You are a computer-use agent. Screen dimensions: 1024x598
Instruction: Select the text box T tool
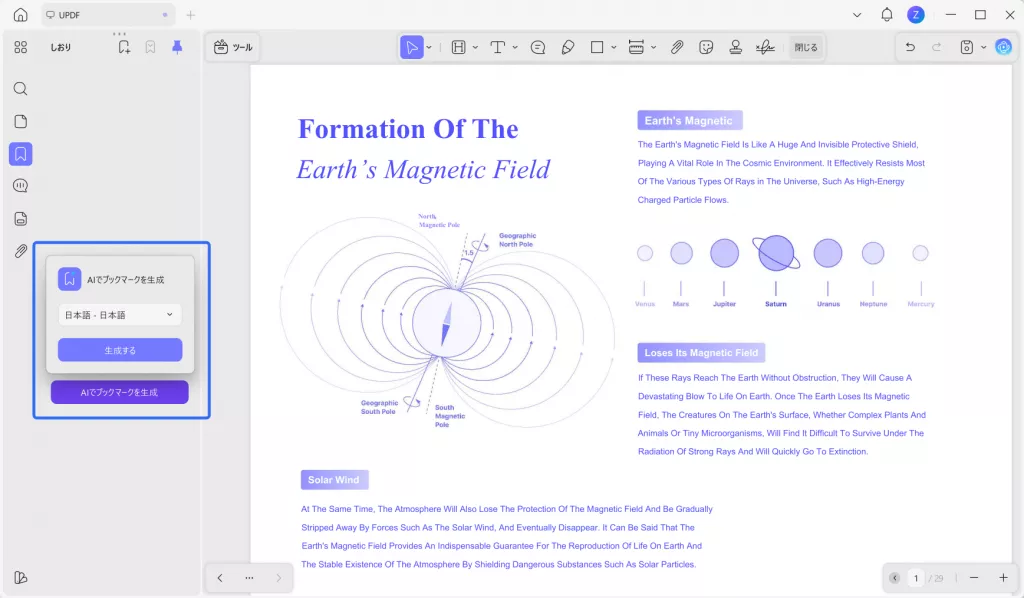[x=498, y=47]
